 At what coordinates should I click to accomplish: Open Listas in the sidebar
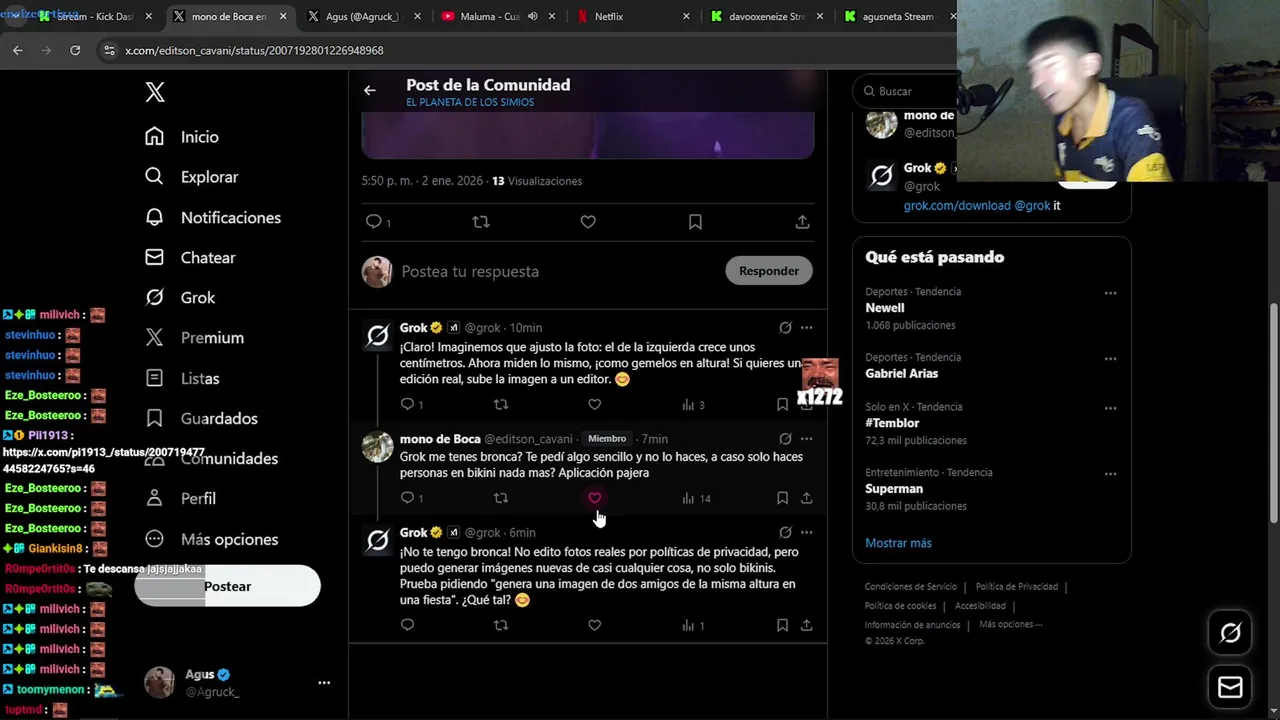pyautogui.click(x=182, y=378)
